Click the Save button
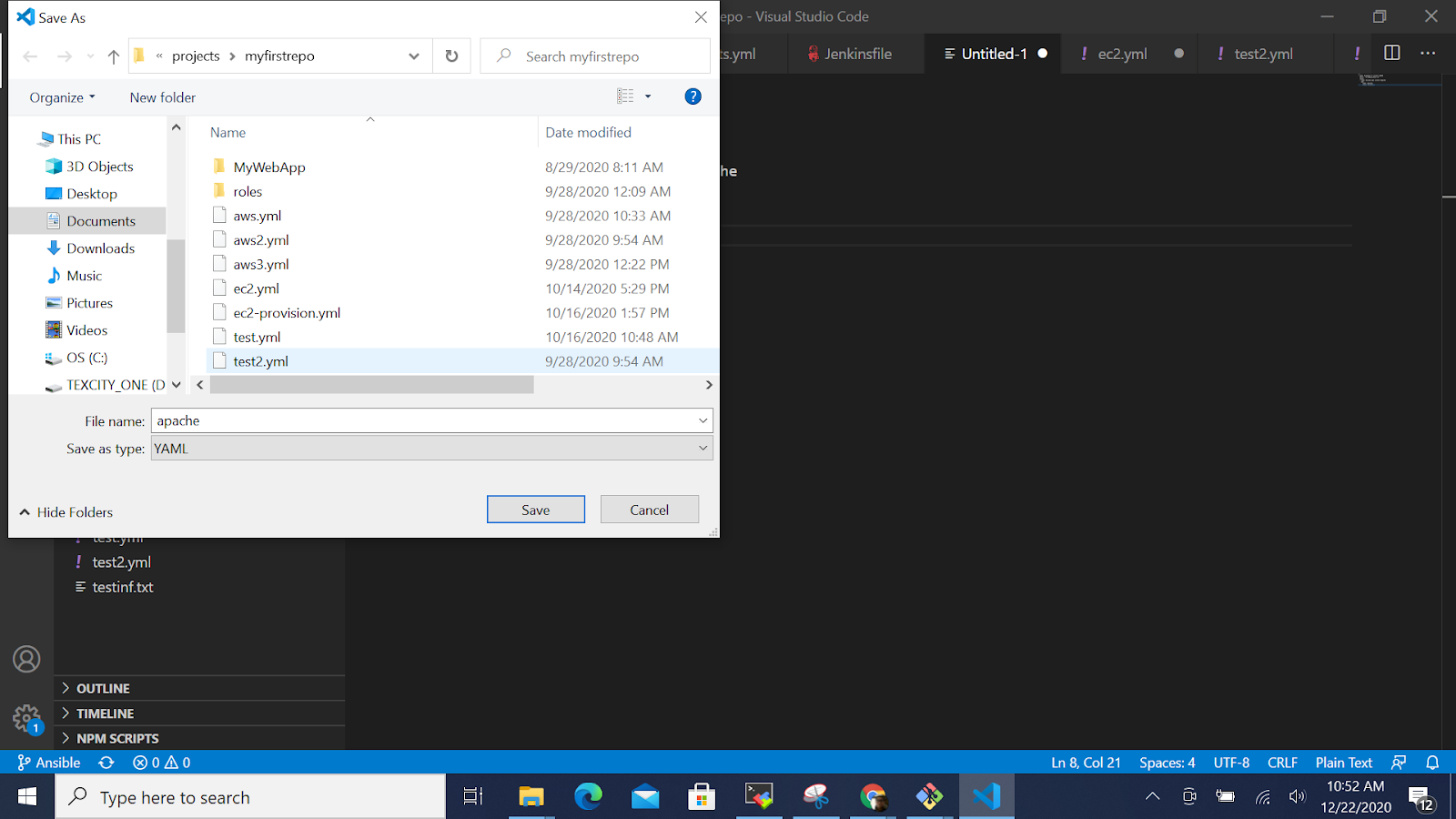 coord(536,510)
